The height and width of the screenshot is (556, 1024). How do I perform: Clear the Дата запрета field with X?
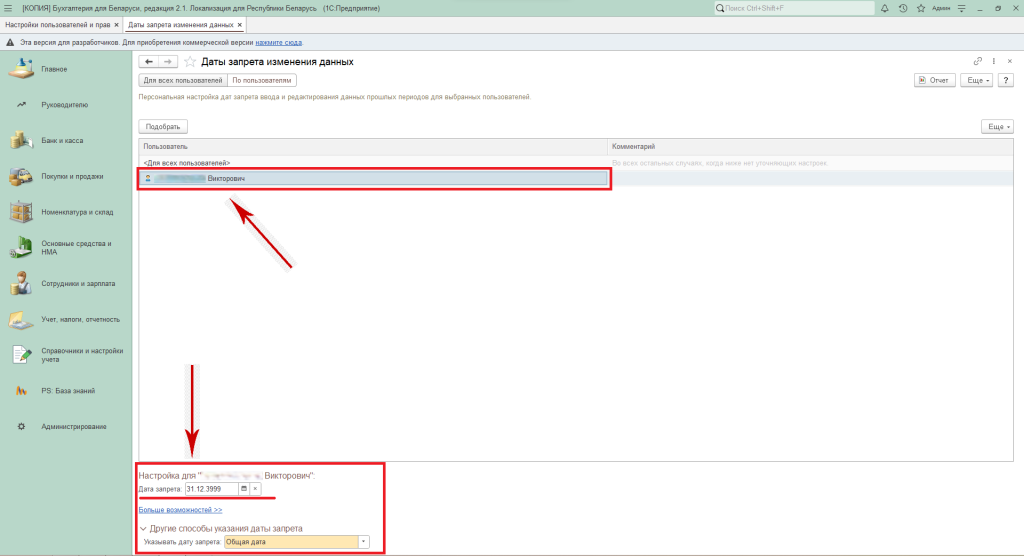pos(255,489)
